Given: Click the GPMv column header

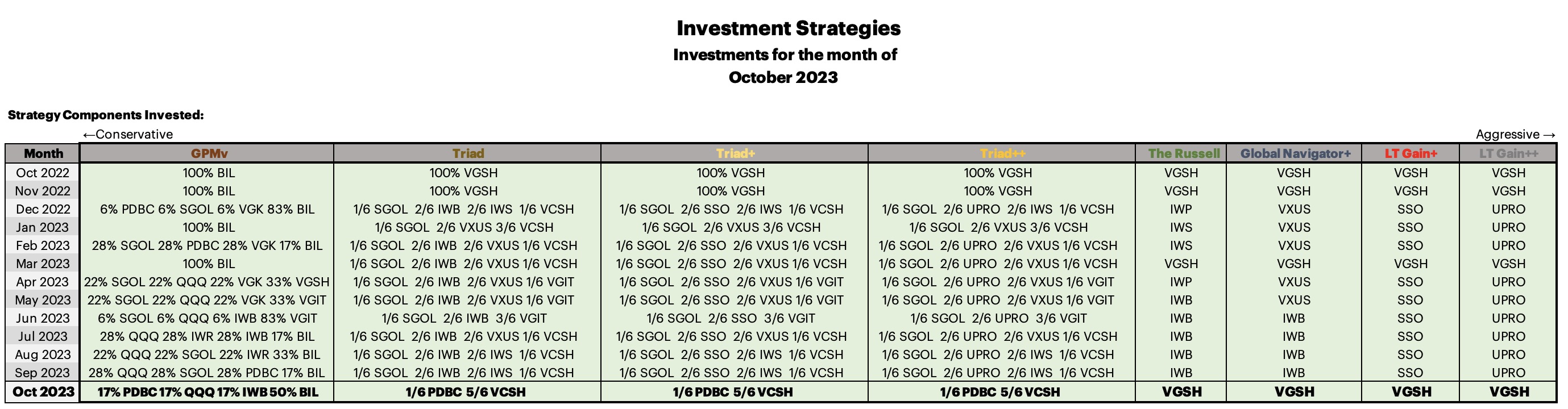Looking at the screenshot, I should pos(209,153).
